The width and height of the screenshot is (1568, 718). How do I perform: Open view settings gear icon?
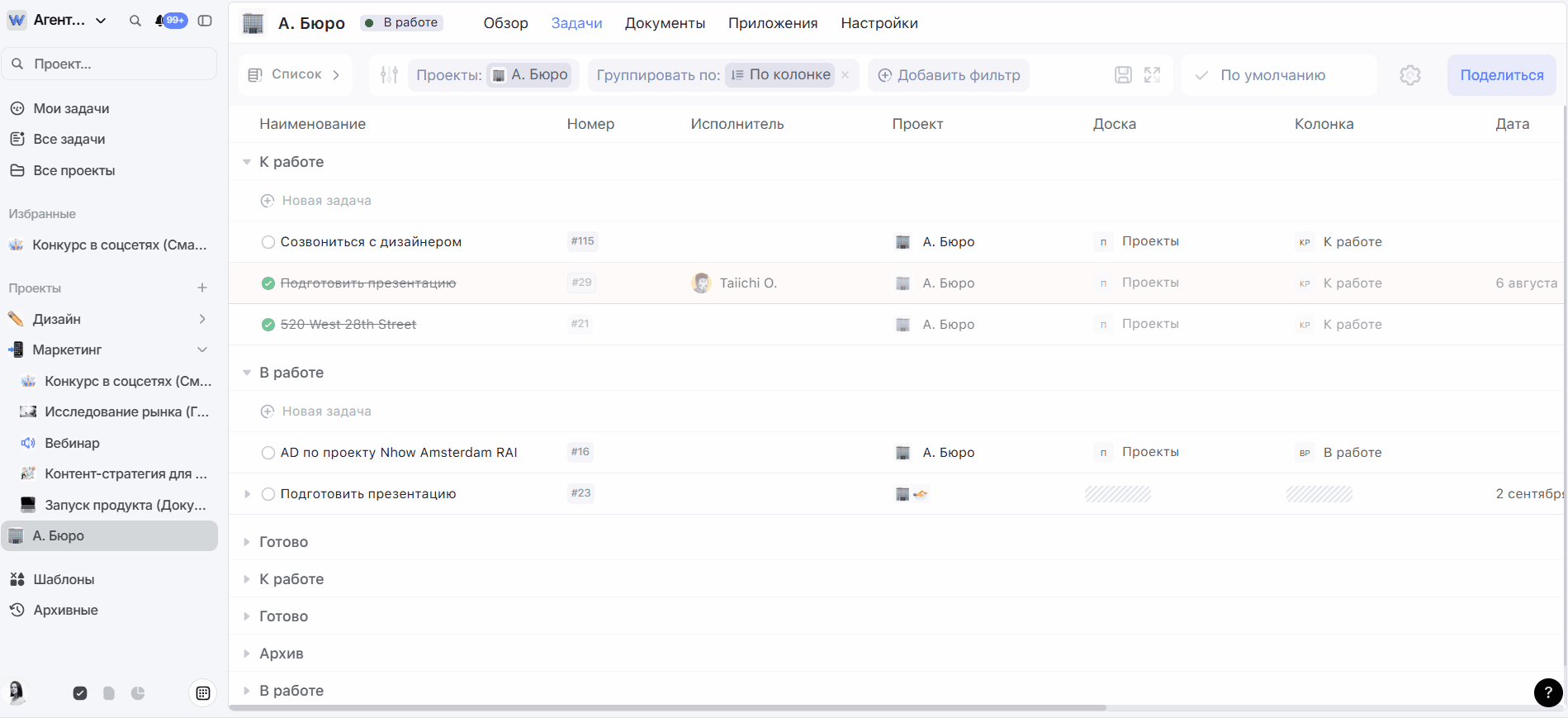click(x=1409, y=75)
